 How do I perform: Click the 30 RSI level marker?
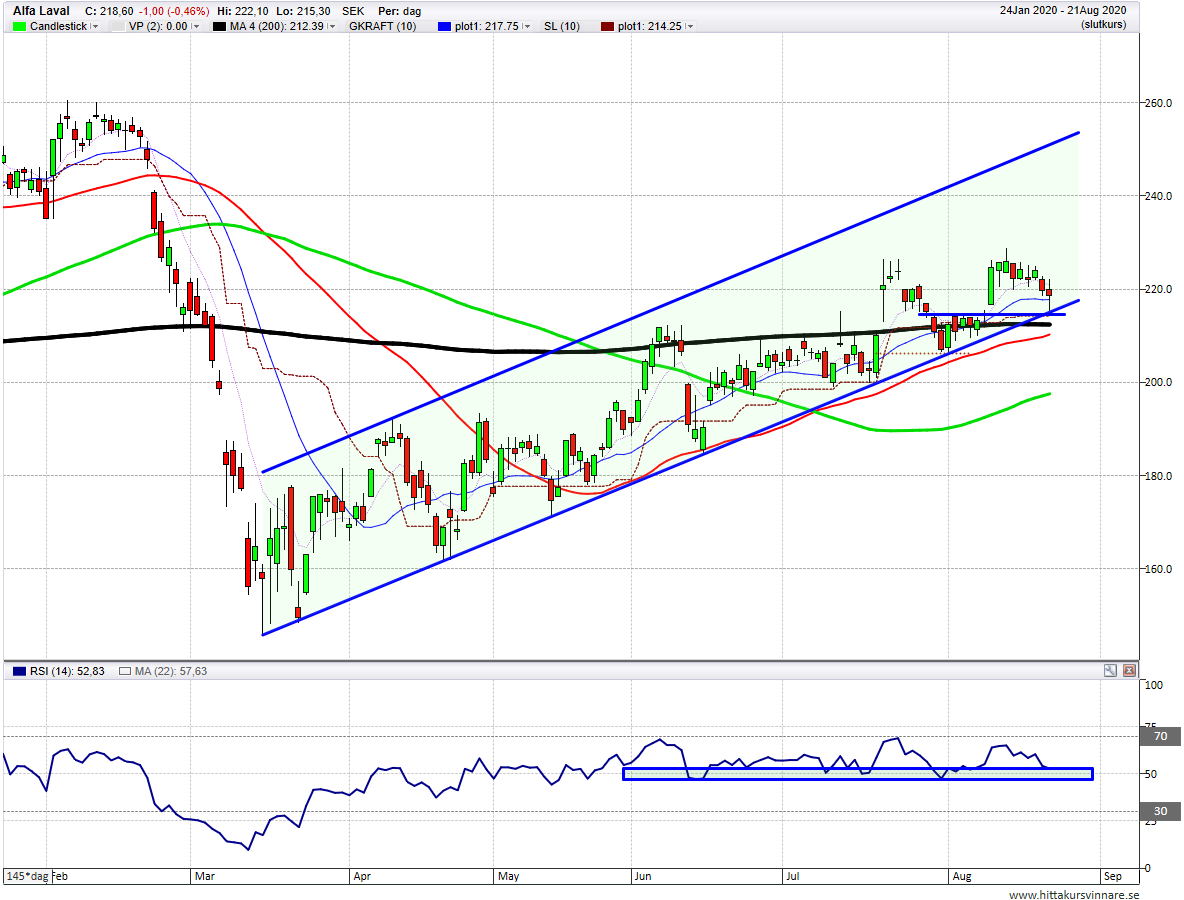click(x=1161, y=812)
